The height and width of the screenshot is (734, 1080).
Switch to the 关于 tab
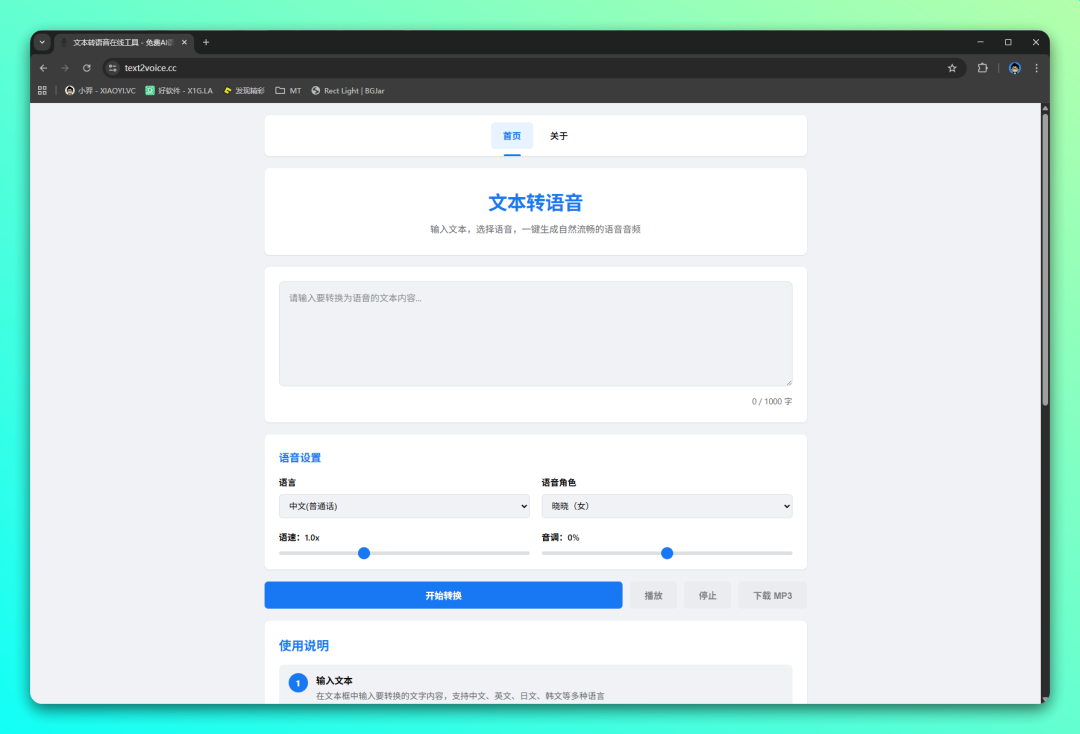coord(559,136)
